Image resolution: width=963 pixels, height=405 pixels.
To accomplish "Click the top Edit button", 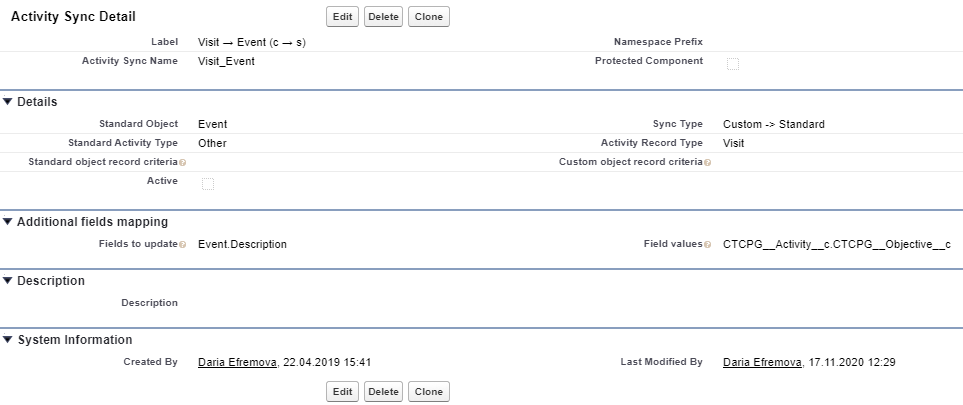I will pos(342,17).
